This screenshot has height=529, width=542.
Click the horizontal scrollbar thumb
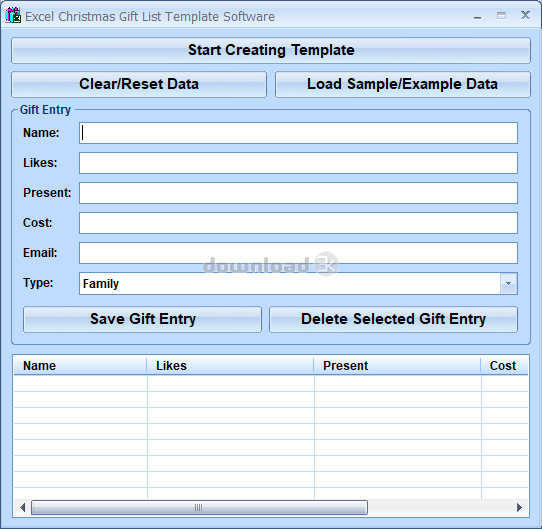(x=199, y=508)
